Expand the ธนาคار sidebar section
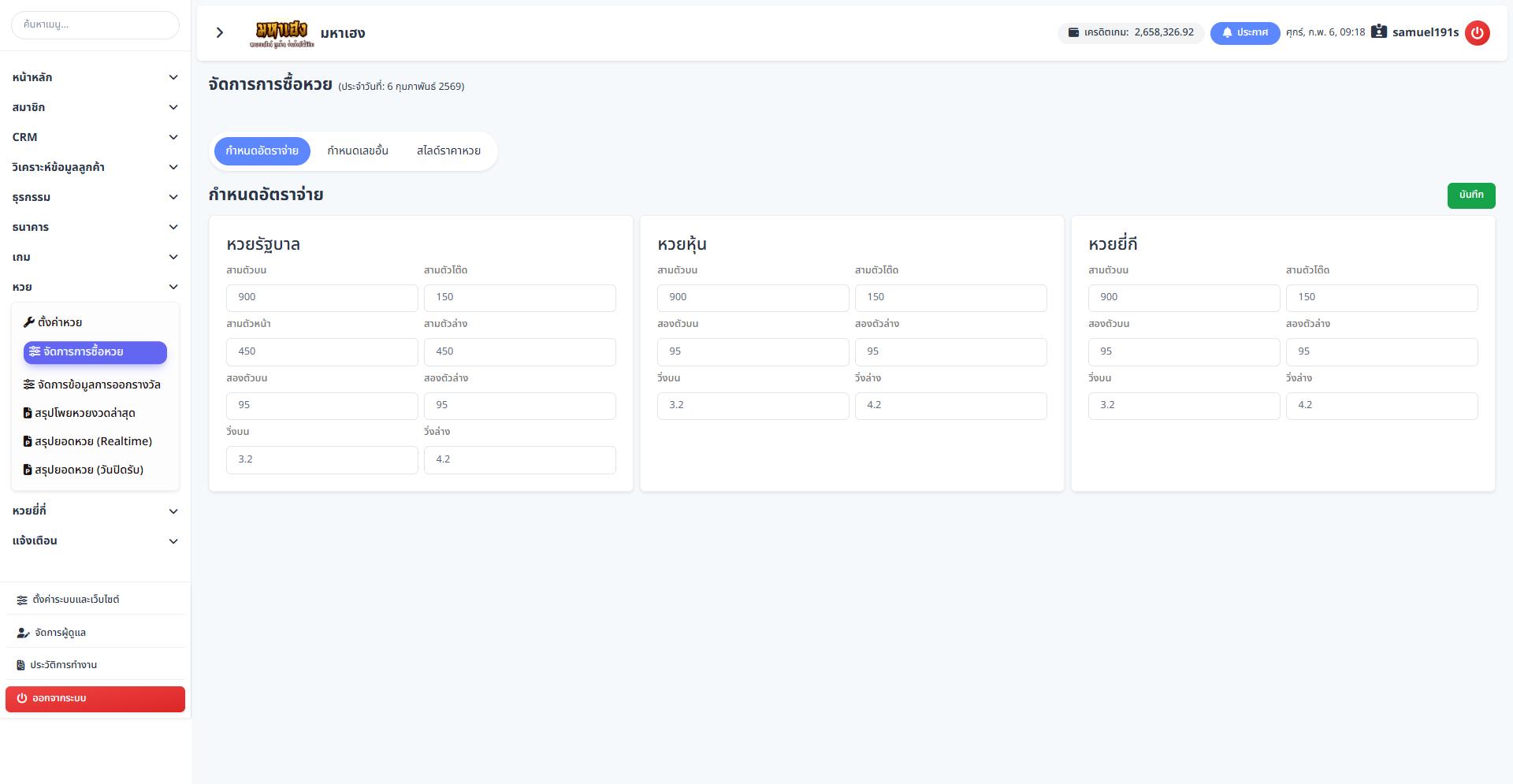Viewport: 1513px width, 784px height. pos(173,227)
